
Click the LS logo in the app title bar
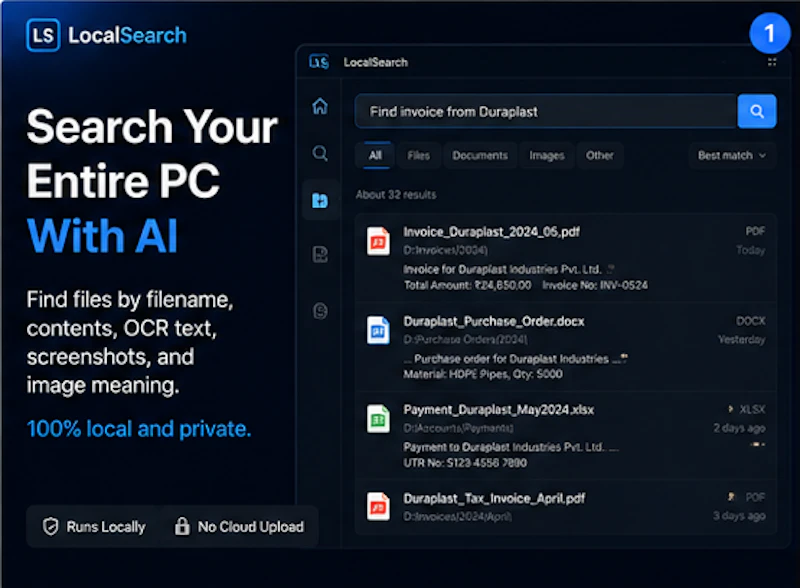(319, 62)
